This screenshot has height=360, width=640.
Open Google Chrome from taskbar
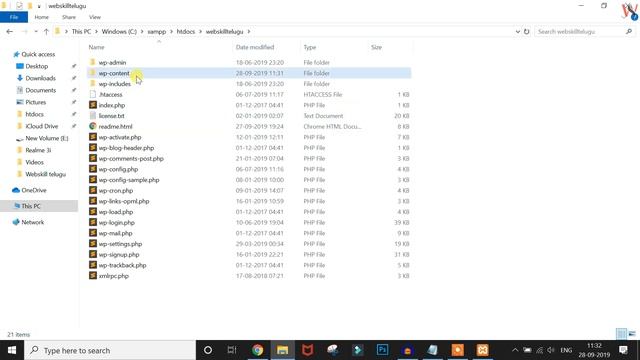pyautogui.click(x=257, y=350)
